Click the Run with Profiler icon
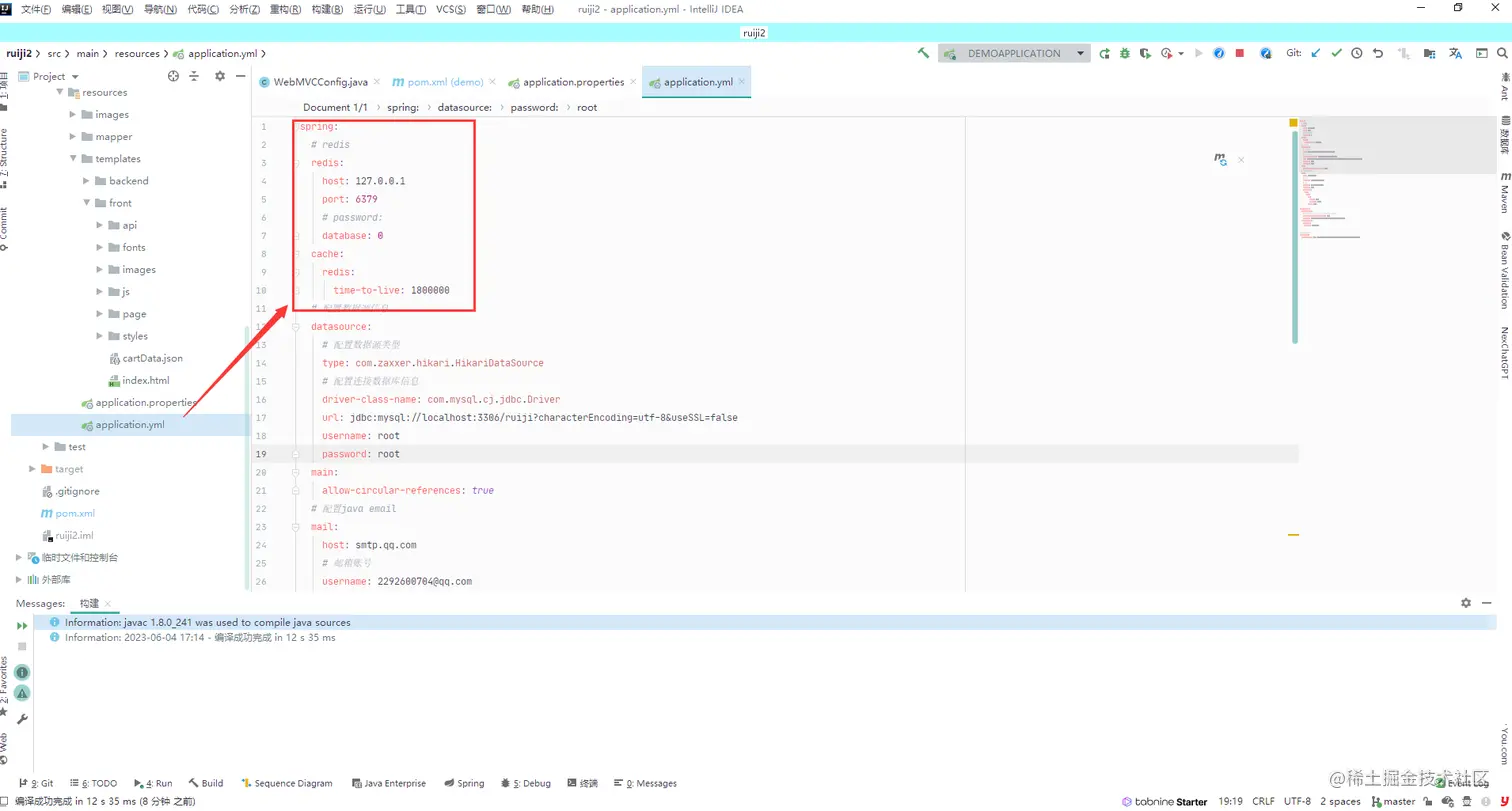 (1167, 54)
